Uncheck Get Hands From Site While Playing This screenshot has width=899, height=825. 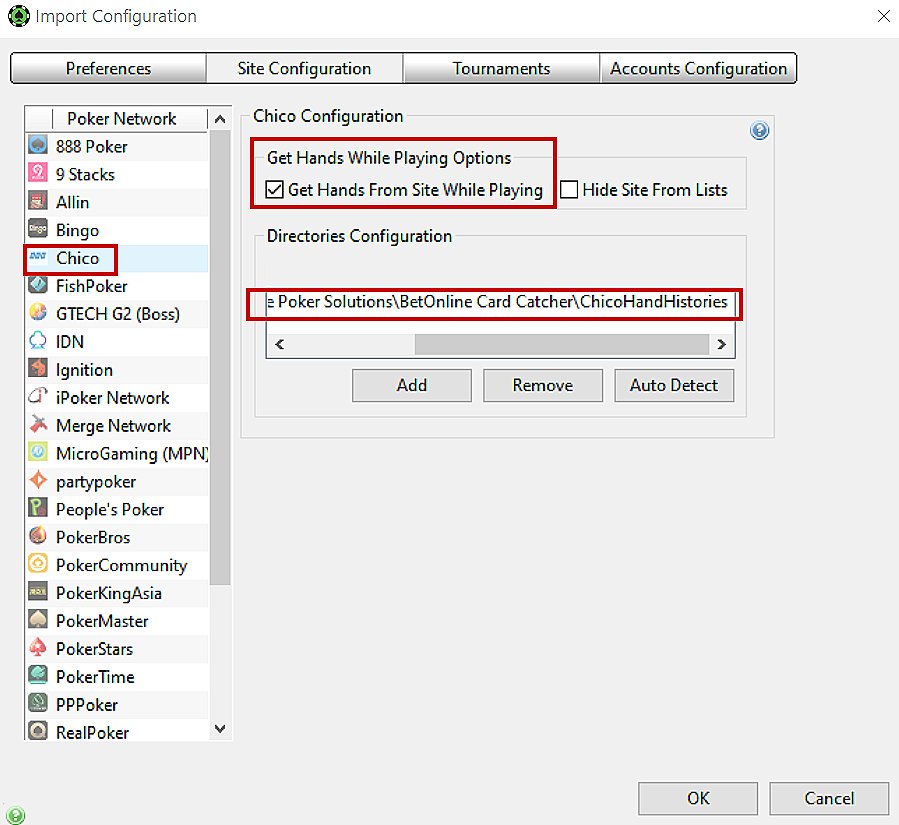[x=275, y=189]
